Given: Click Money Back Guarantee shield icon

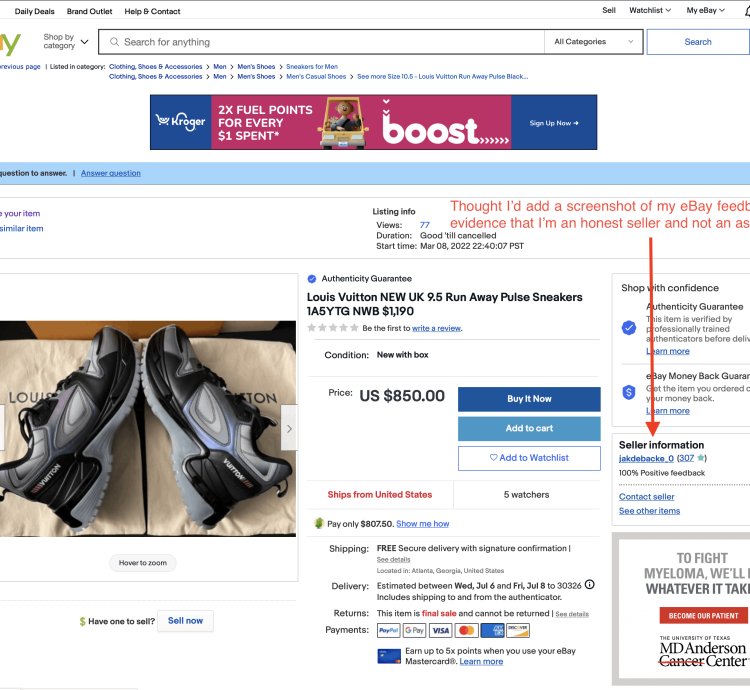Looking at the screenshot, I should click(629, 393).
